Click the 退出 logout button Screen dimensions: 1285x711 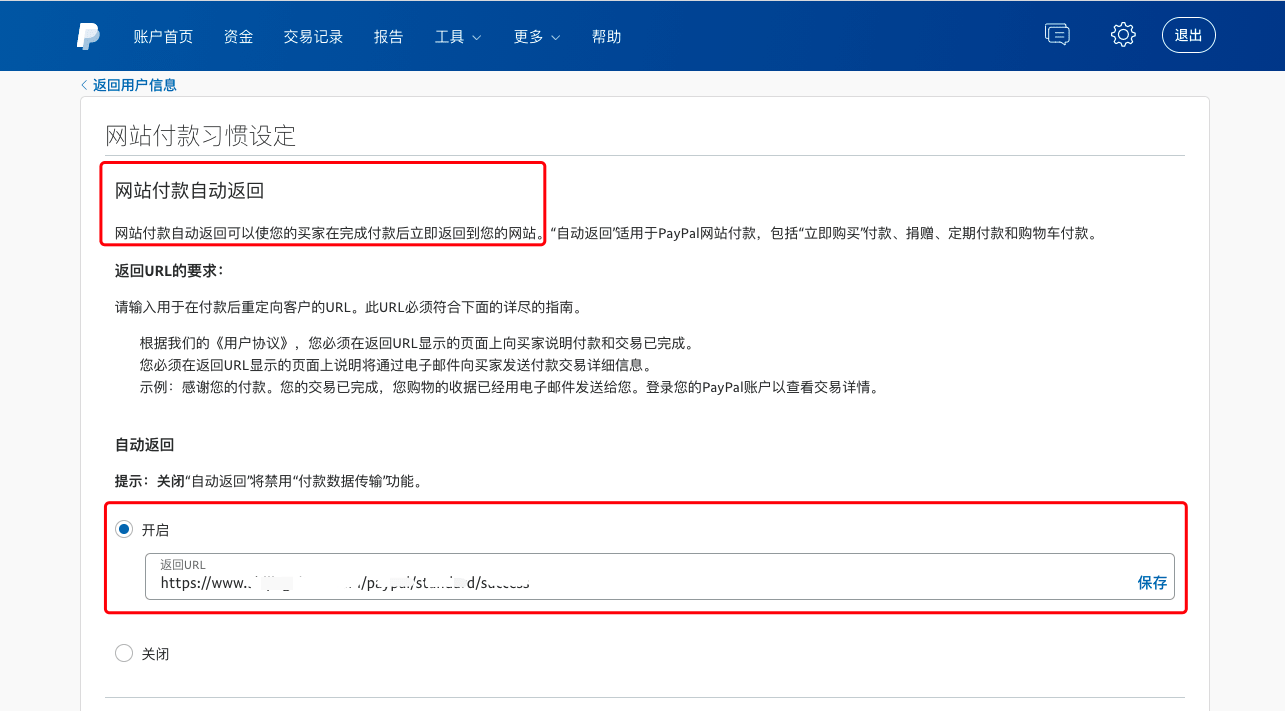click(1189, 35)
